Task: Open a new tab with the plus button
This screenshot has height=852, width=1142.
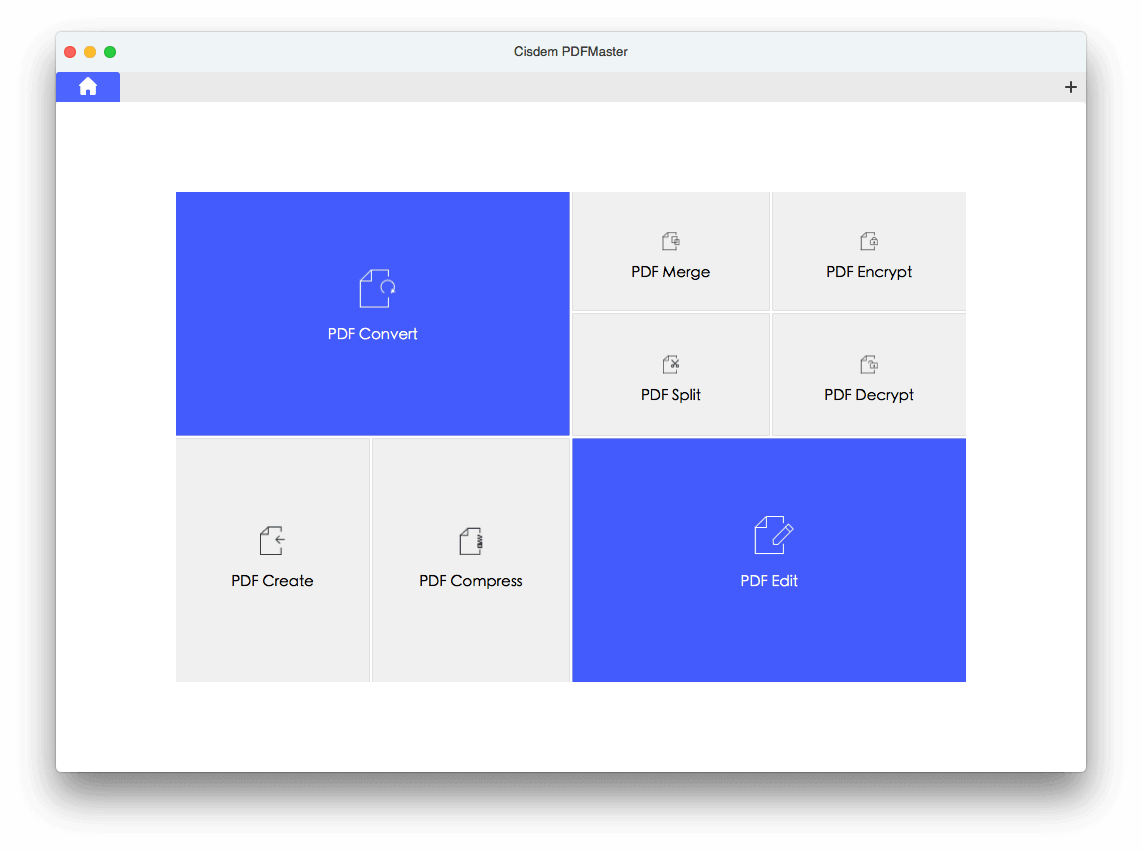Action: 1070,87
